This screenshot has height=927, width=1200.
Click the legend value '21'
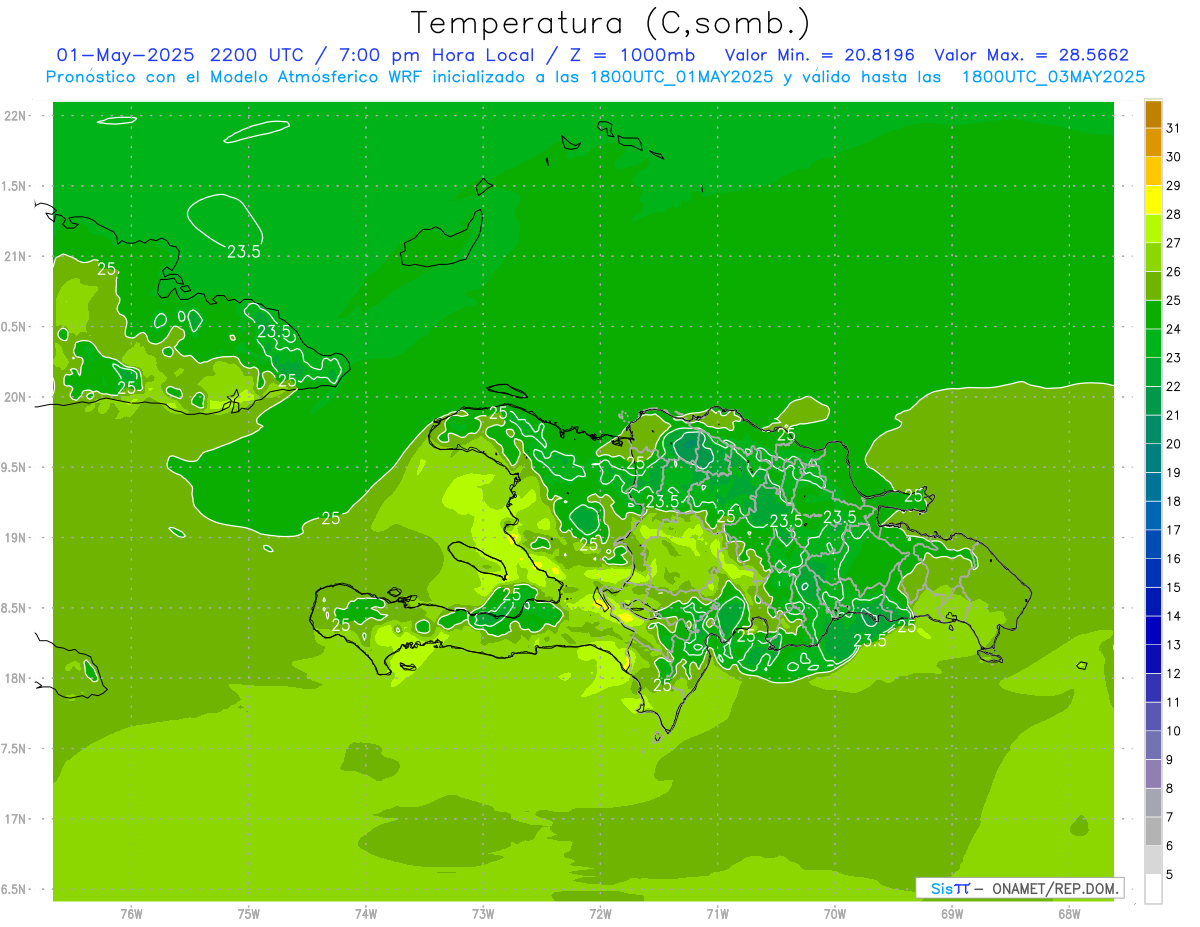point(1173,415)
